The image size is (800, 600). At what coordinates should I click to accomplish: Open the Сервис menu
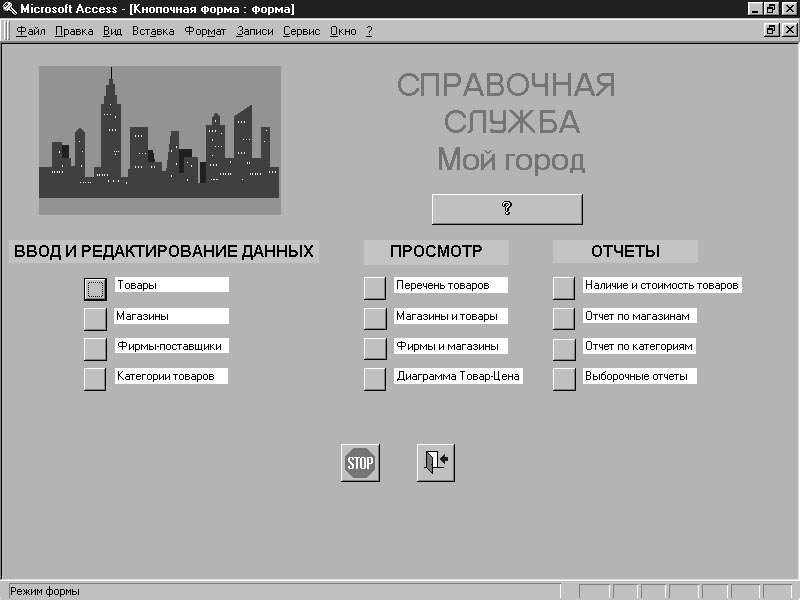[x=302, y=31]
